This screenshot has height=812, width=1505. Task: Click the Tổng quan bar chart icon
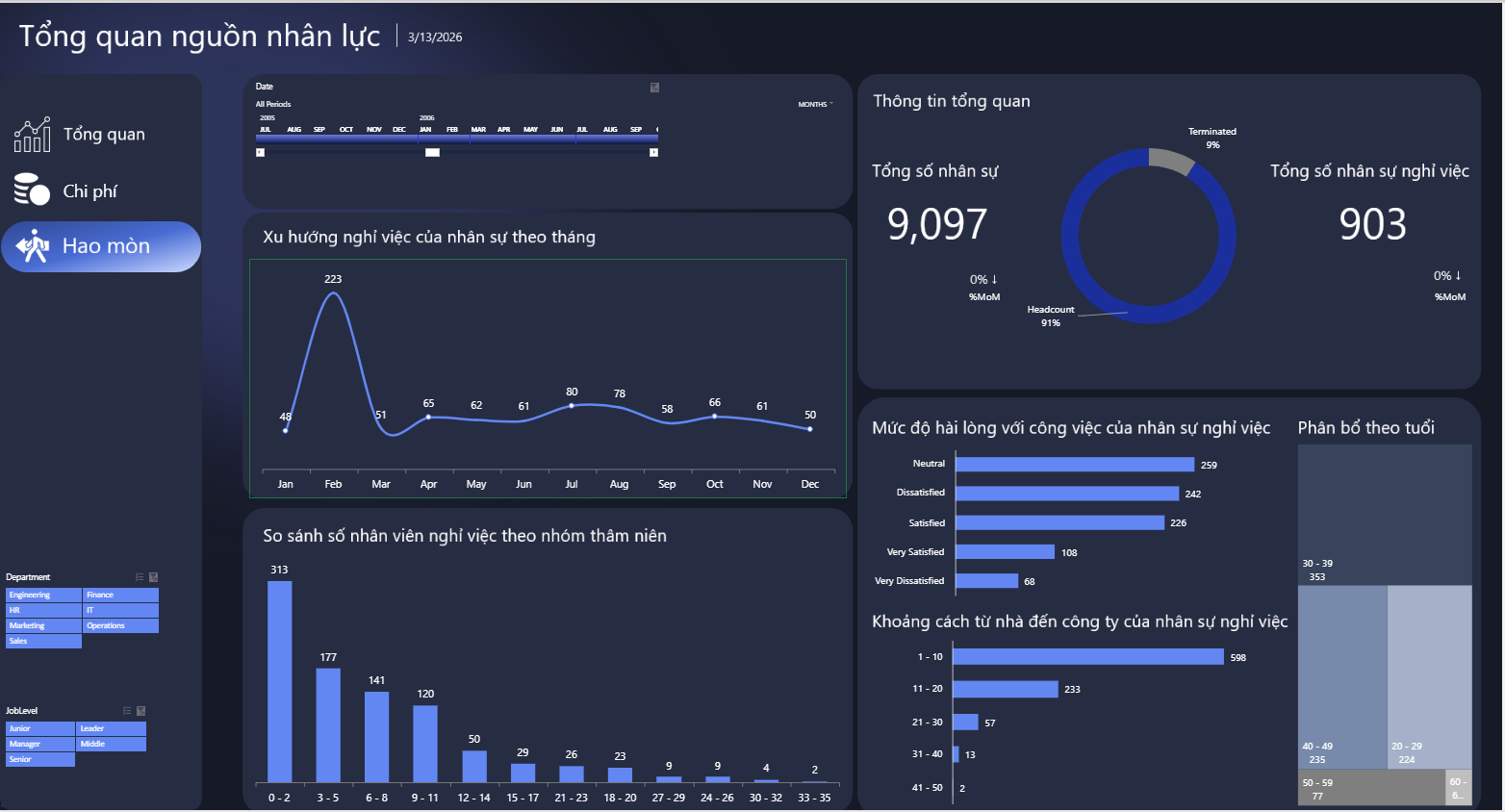pos(32,135)
